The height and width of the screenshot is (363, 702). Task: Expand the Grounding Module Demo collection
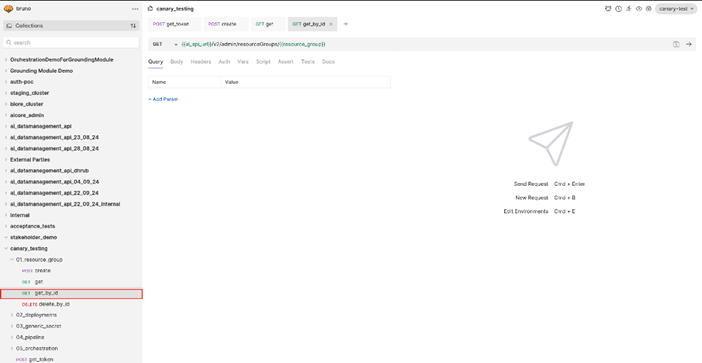tap(6, 71)
